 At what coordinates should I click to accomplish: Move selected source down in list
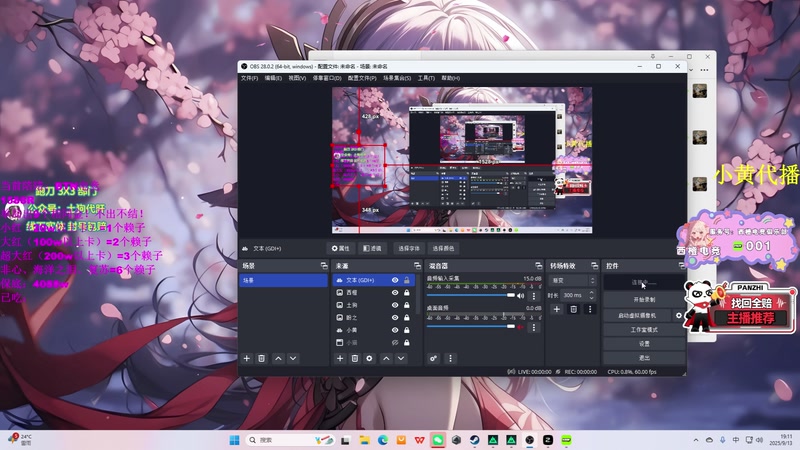(401, 359)
